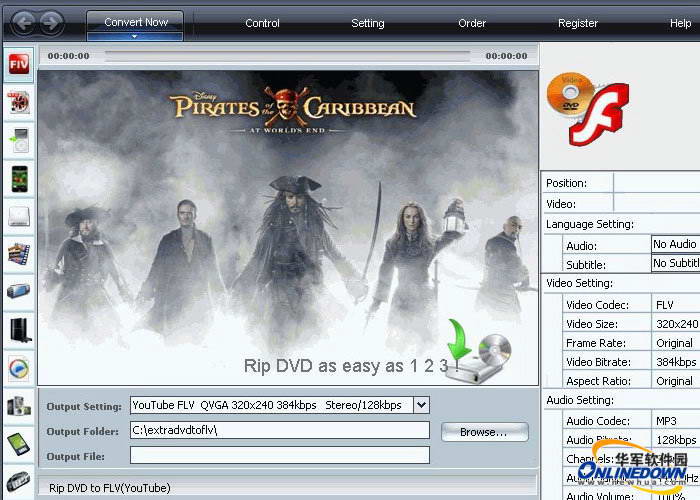Open the Audio language No Audio dropdown
This screenshot has width=700, height=500.
pyautogui.click(x=675, y=244)
